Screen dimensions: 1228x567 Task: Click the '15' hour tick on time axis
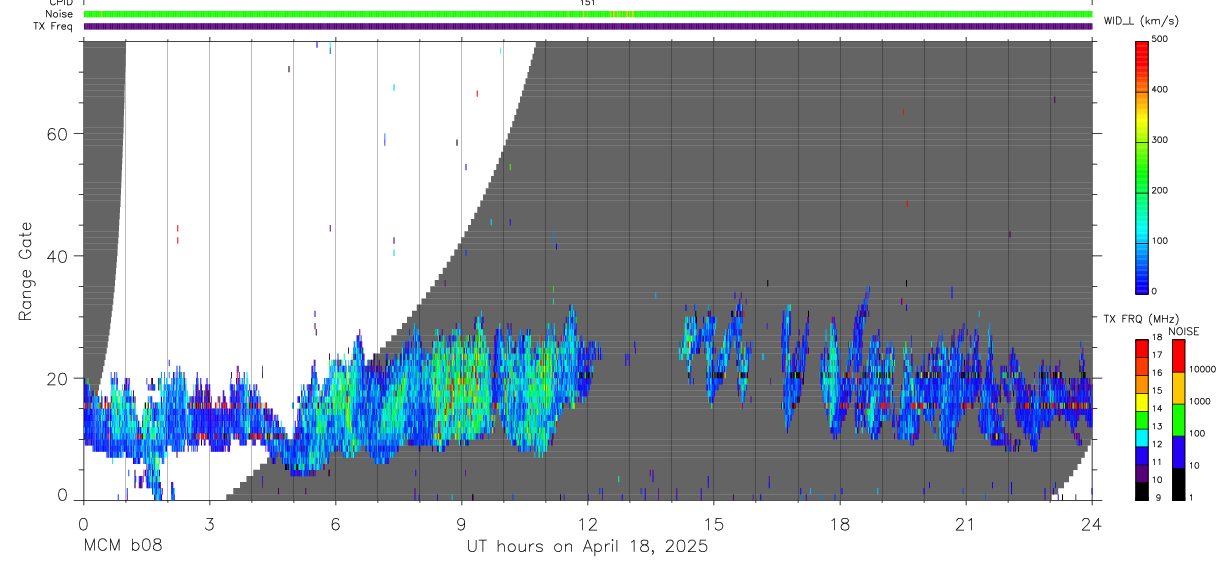tap(714, 524)
